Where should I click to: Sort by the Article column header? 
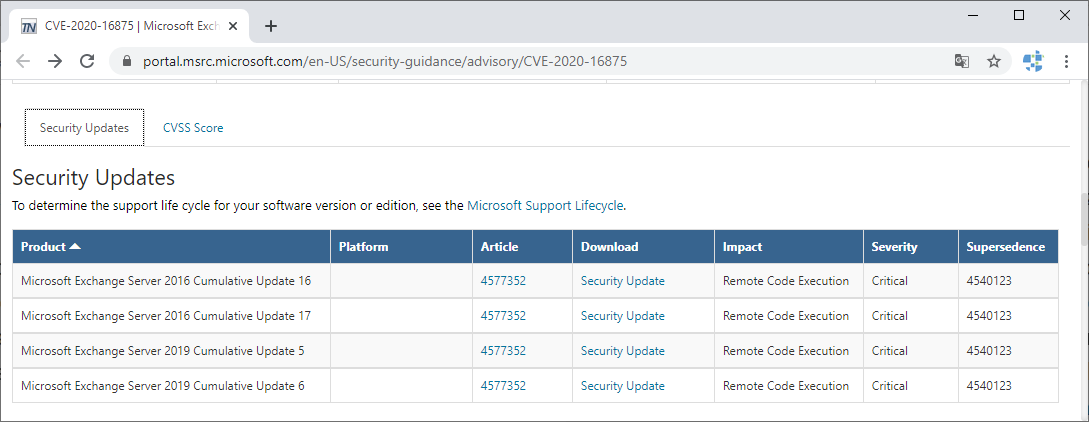pyautogui.click(x=522, y=246)
